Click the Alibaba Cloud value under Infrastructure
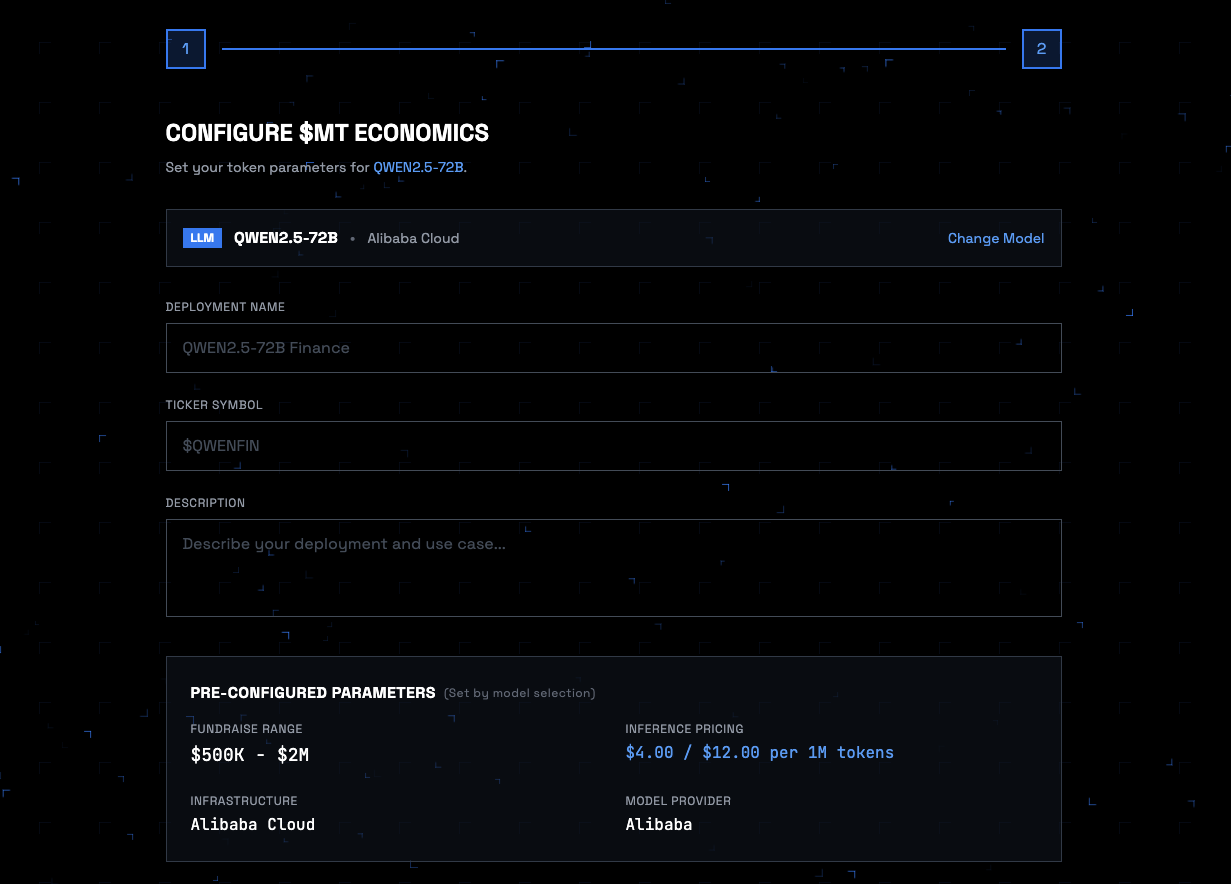 252,824
